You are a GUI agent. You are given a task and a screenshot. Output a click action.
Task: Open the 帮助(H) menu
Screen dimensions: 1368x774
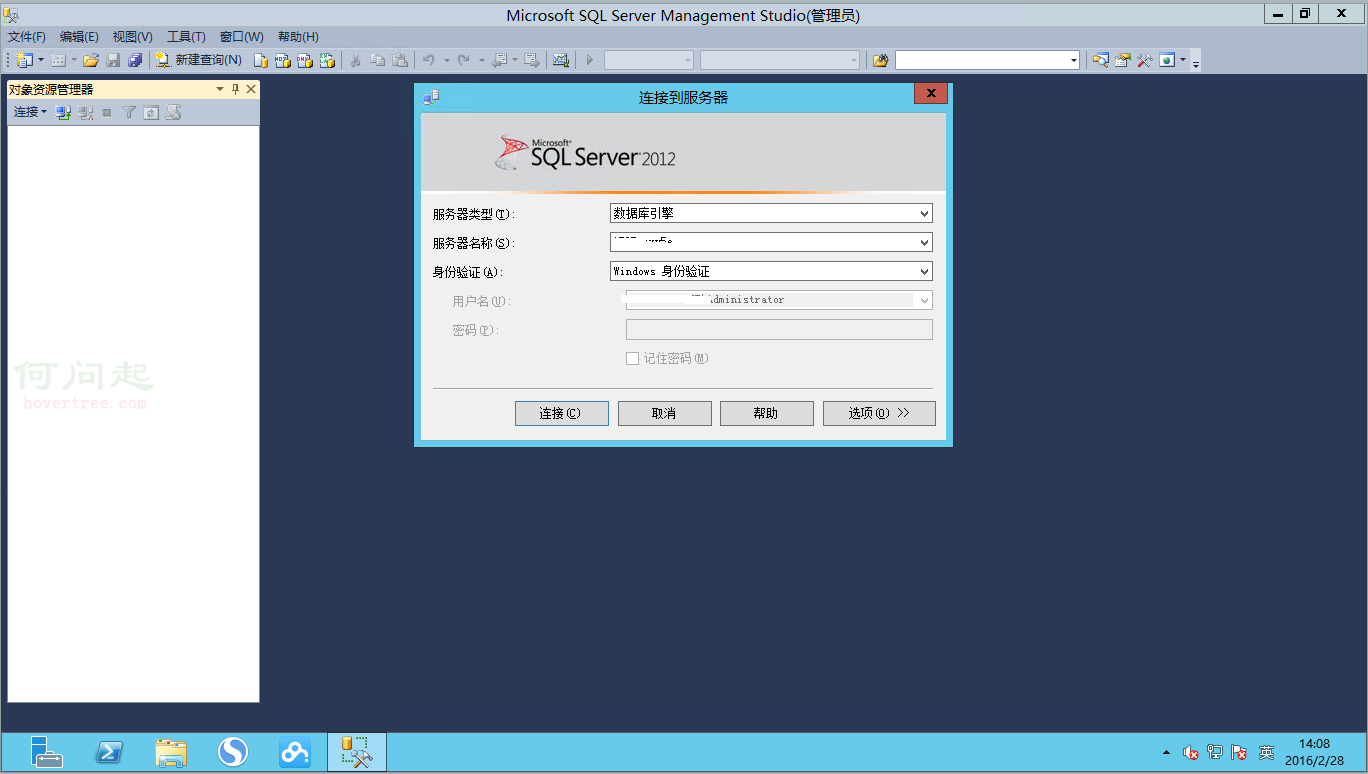(298, 37)
